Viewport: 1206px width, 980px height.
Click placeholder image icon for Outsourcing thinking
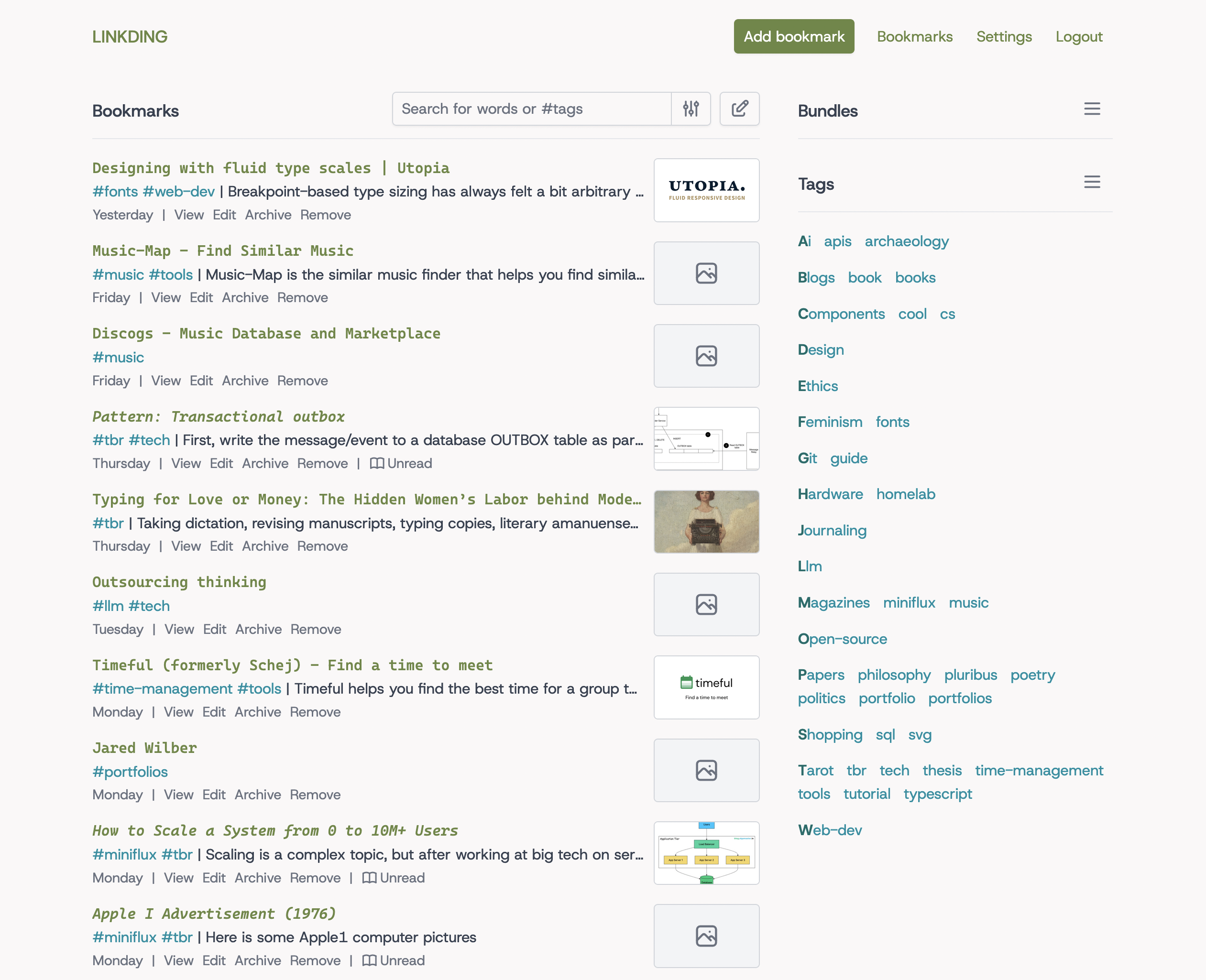pyautogui.click(x=706, y=605)
